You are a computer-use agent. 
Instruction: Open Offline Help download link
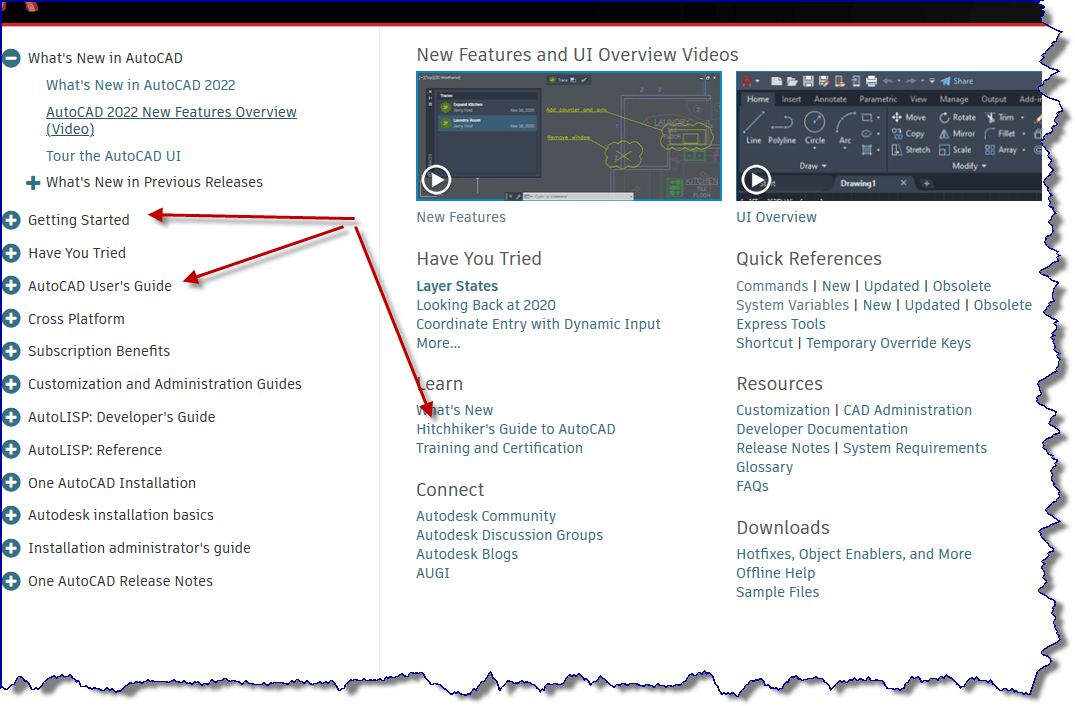[x=775, y=573]
